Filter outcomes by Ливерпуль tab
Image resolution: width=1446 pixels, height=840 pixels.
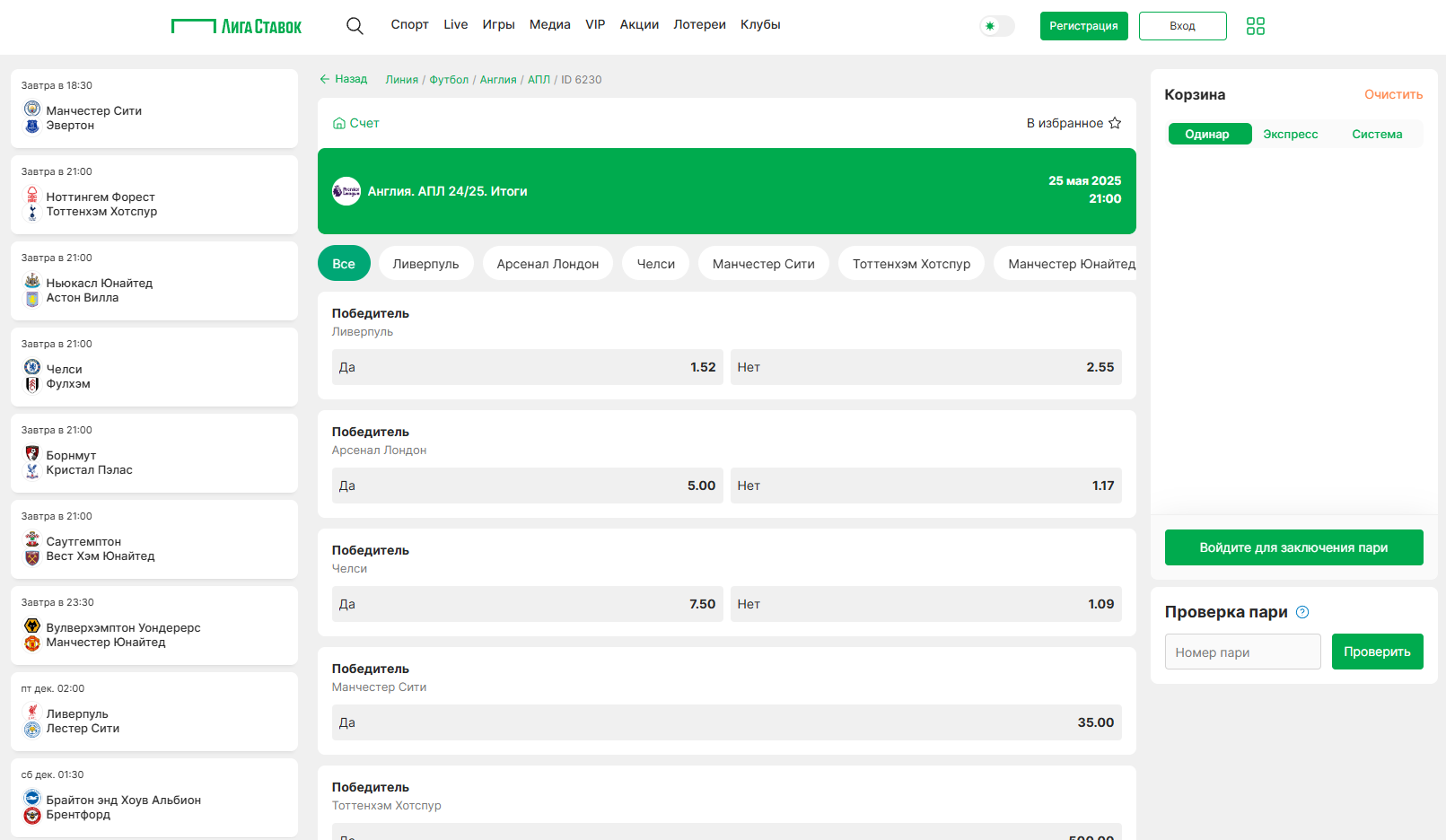425,264
